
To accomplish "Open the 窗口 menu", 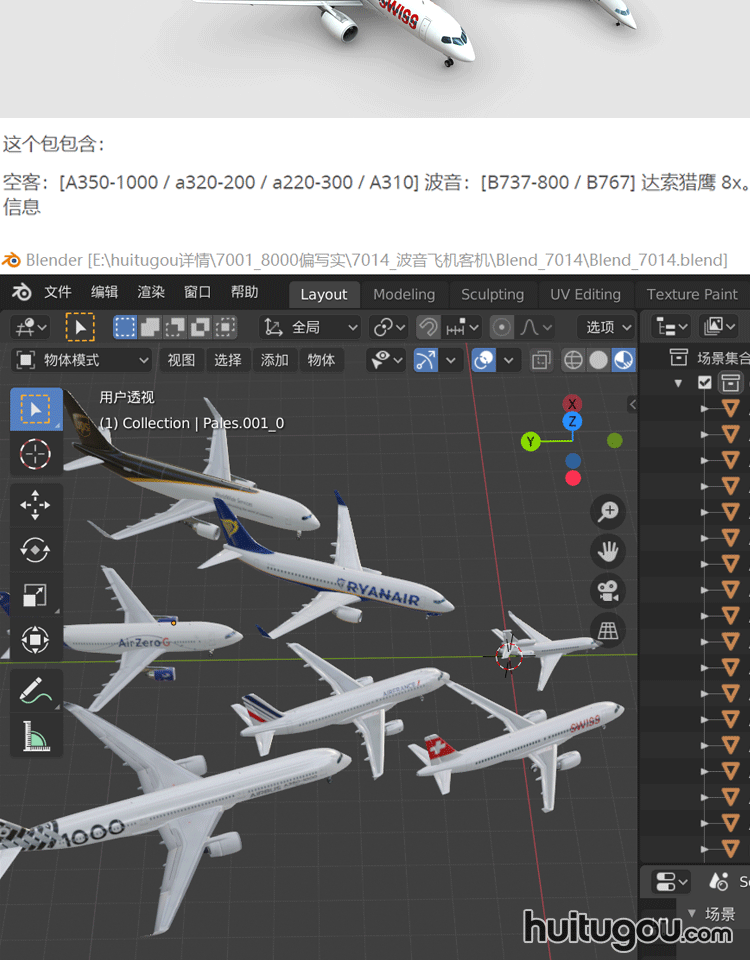I will (197, 293).
